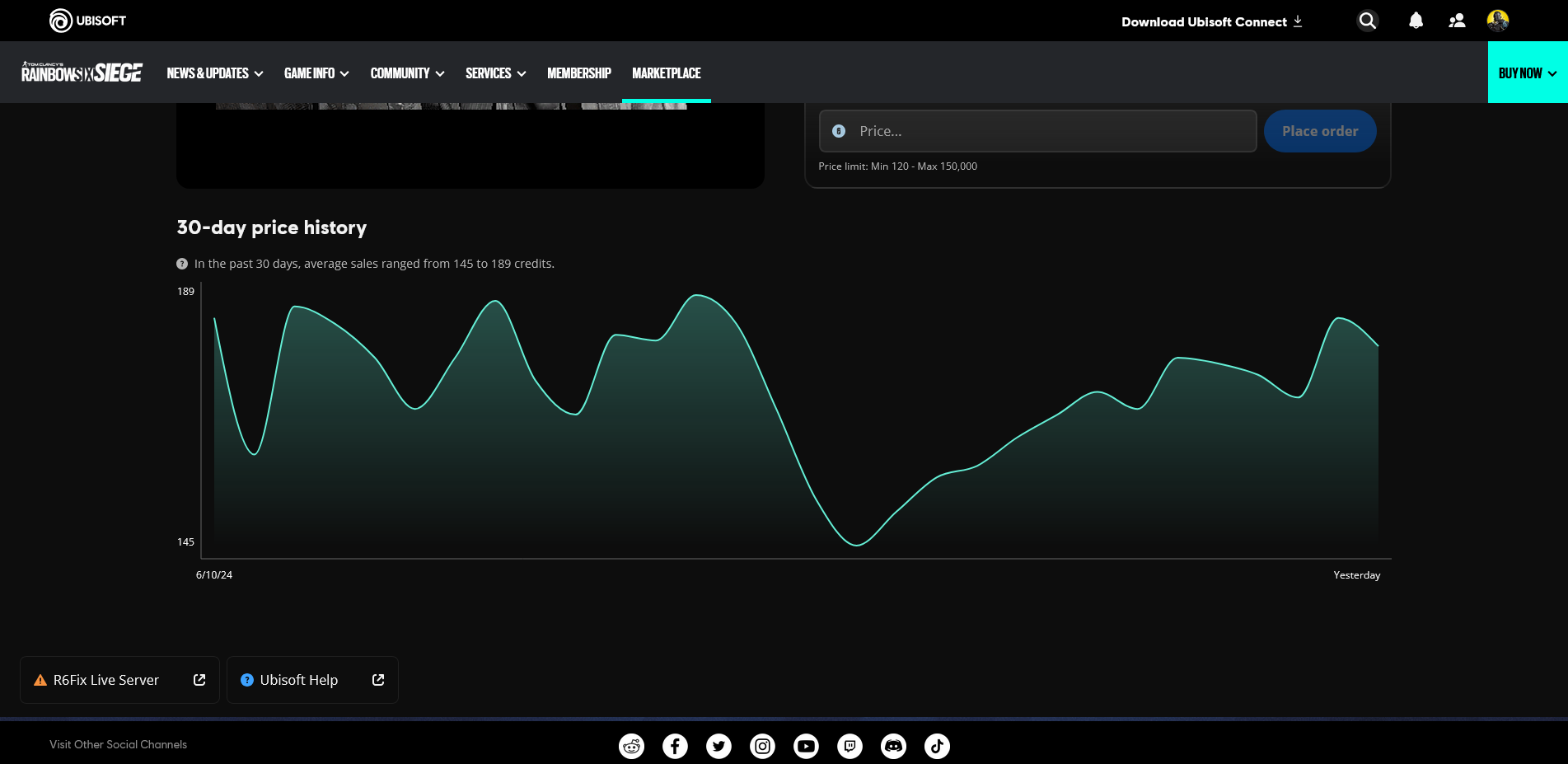Open the Rainbow Six Siege logo
This screenshot has width=1568, height=764.
click(82, 73)
